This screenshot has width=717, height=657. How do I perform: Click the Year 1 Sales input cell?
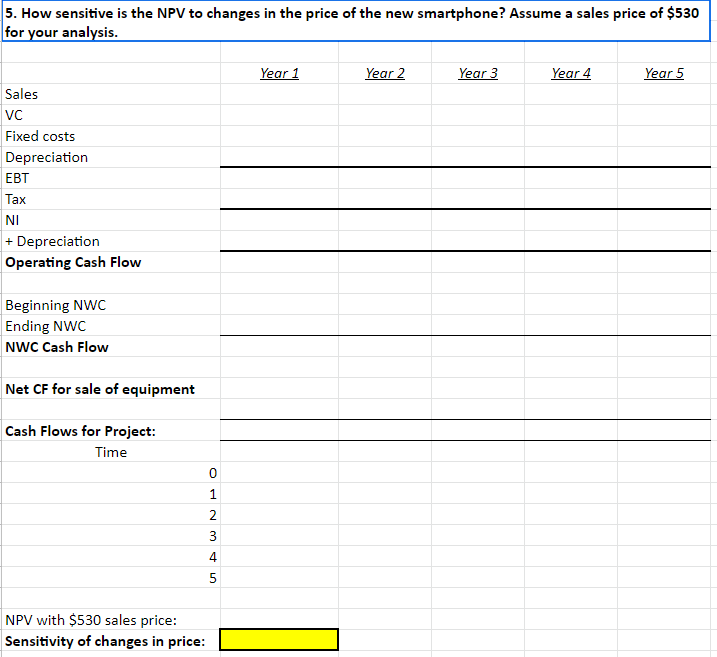click(279, 94)
